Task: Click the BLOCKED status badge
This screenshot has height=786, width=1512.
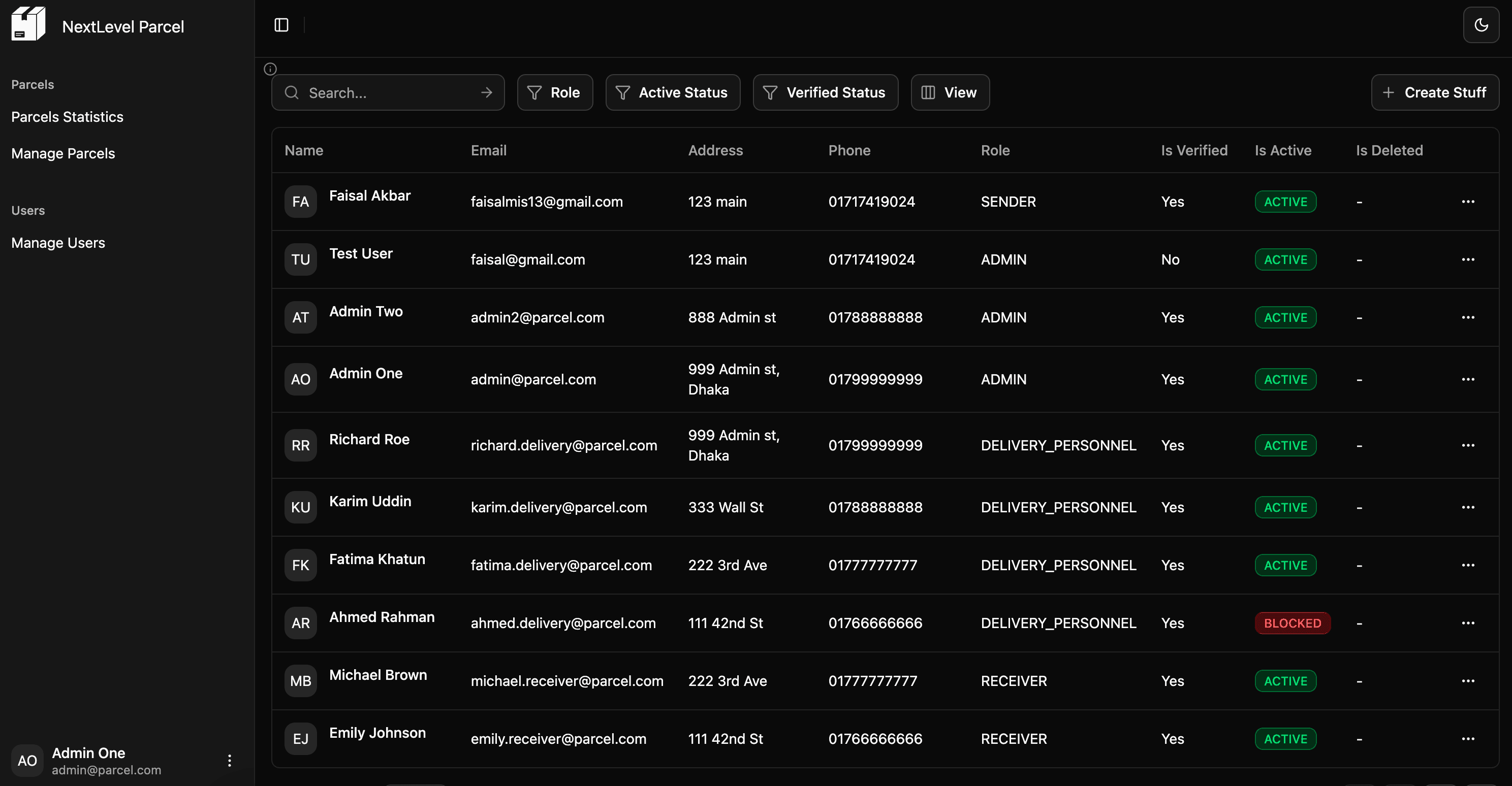Action: pos(1292,623)
